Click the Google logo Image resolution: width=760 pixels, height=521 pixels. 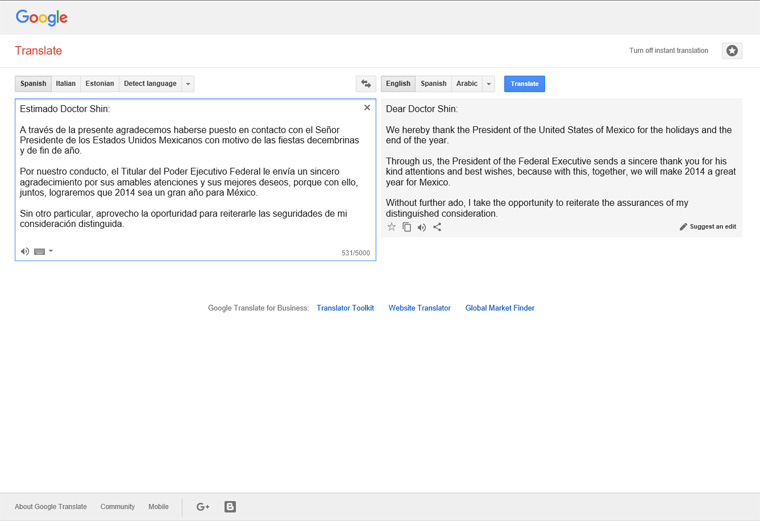42,17
